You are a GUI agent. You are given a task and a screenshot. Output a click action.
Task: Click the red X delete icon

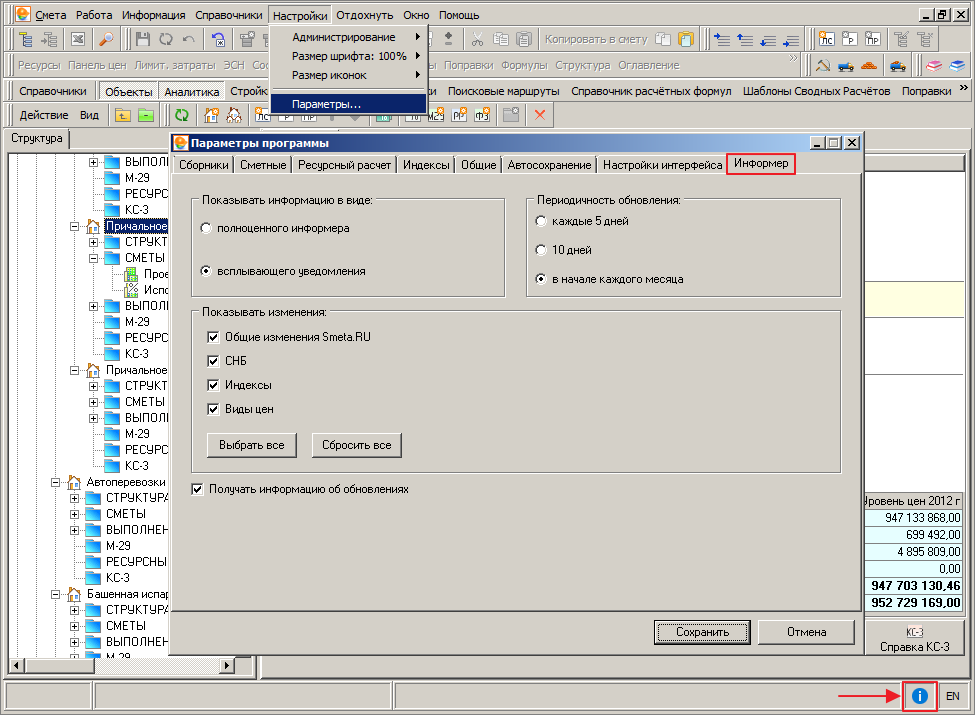(540, 115)
